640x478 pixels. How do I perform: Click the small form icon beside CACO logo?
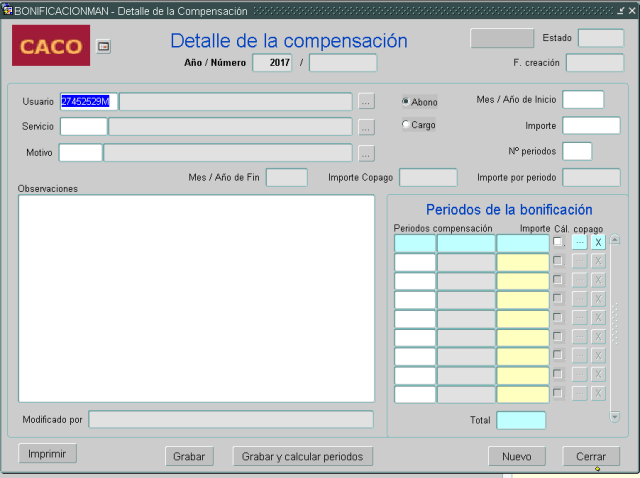pyautogui.click(x=104, y=47)
